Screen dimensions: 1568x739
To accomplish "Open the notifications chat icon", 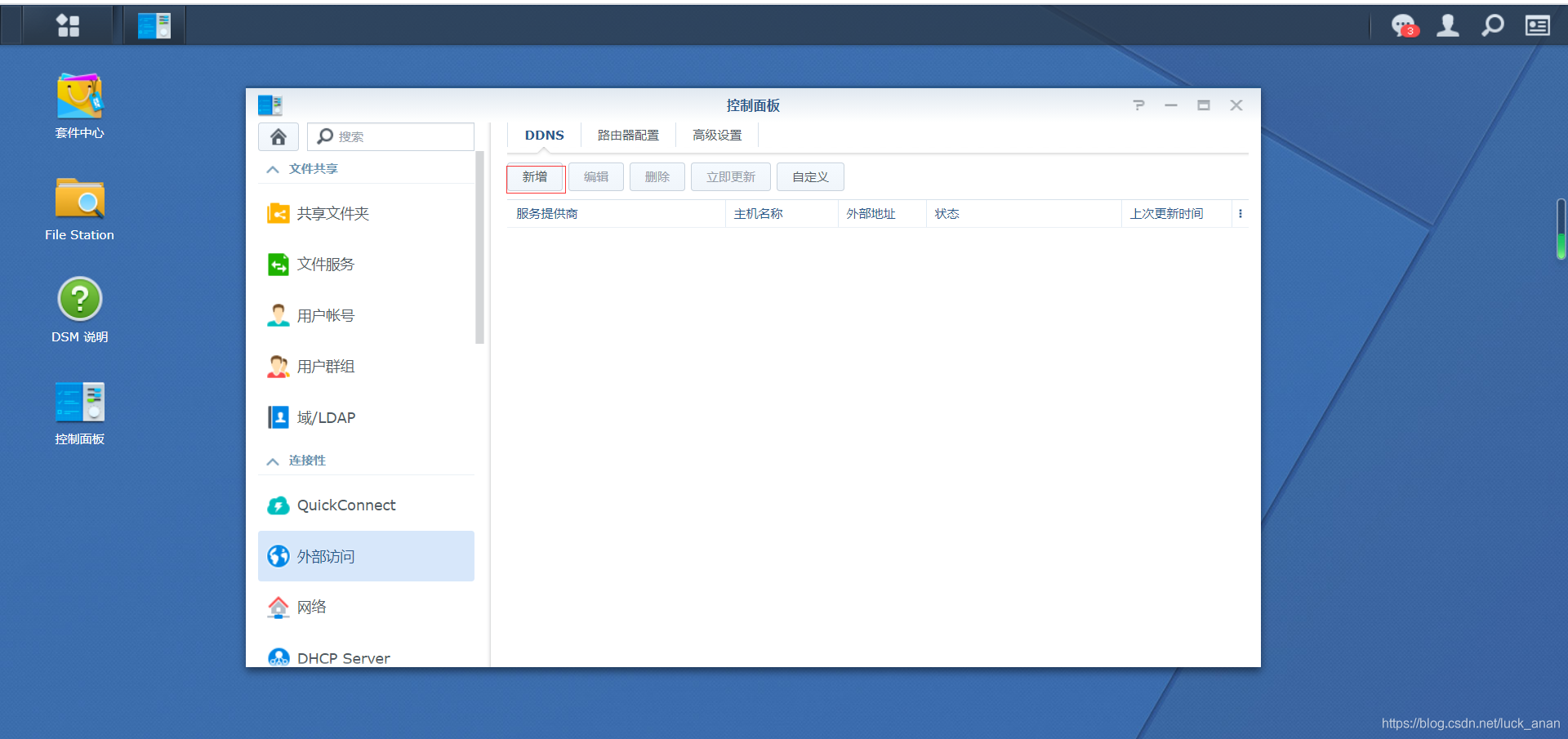I will pos(1404,25).
